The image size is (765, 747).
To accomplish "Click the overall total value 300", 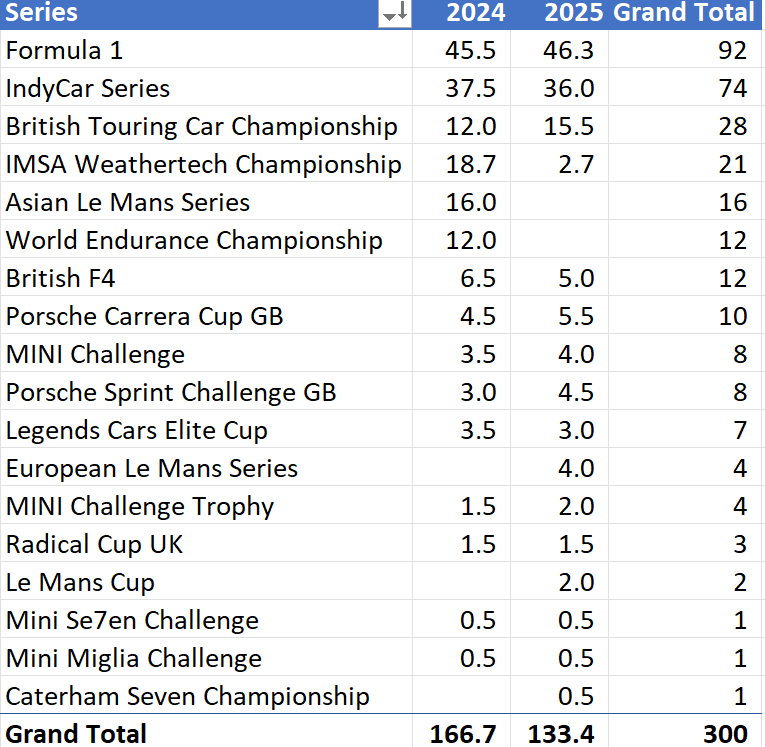I will pyautogui.click(x=725, y=733).
